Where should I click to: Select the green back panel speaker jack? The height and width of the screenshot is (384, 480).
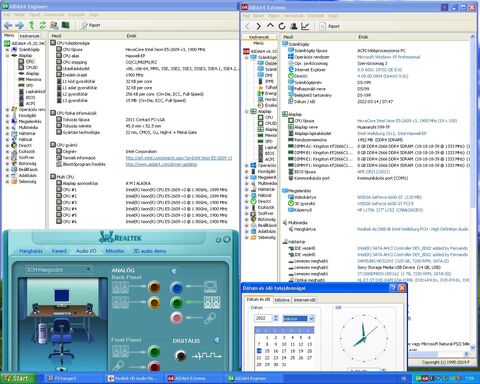[177, 303]
